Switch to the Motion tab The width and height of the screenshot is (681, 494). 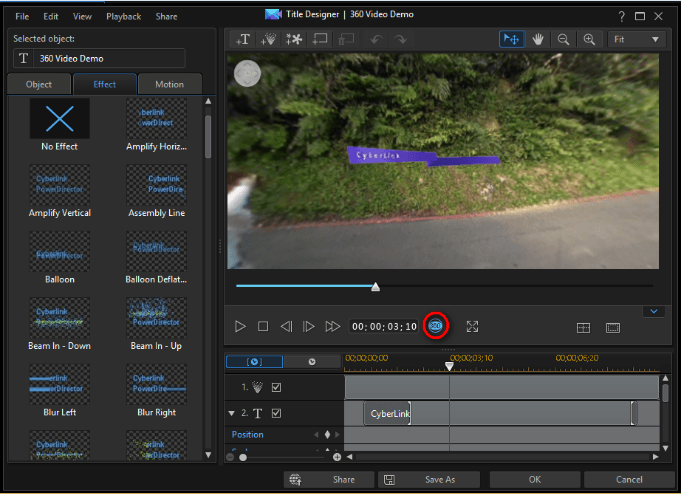pos(169,84)
